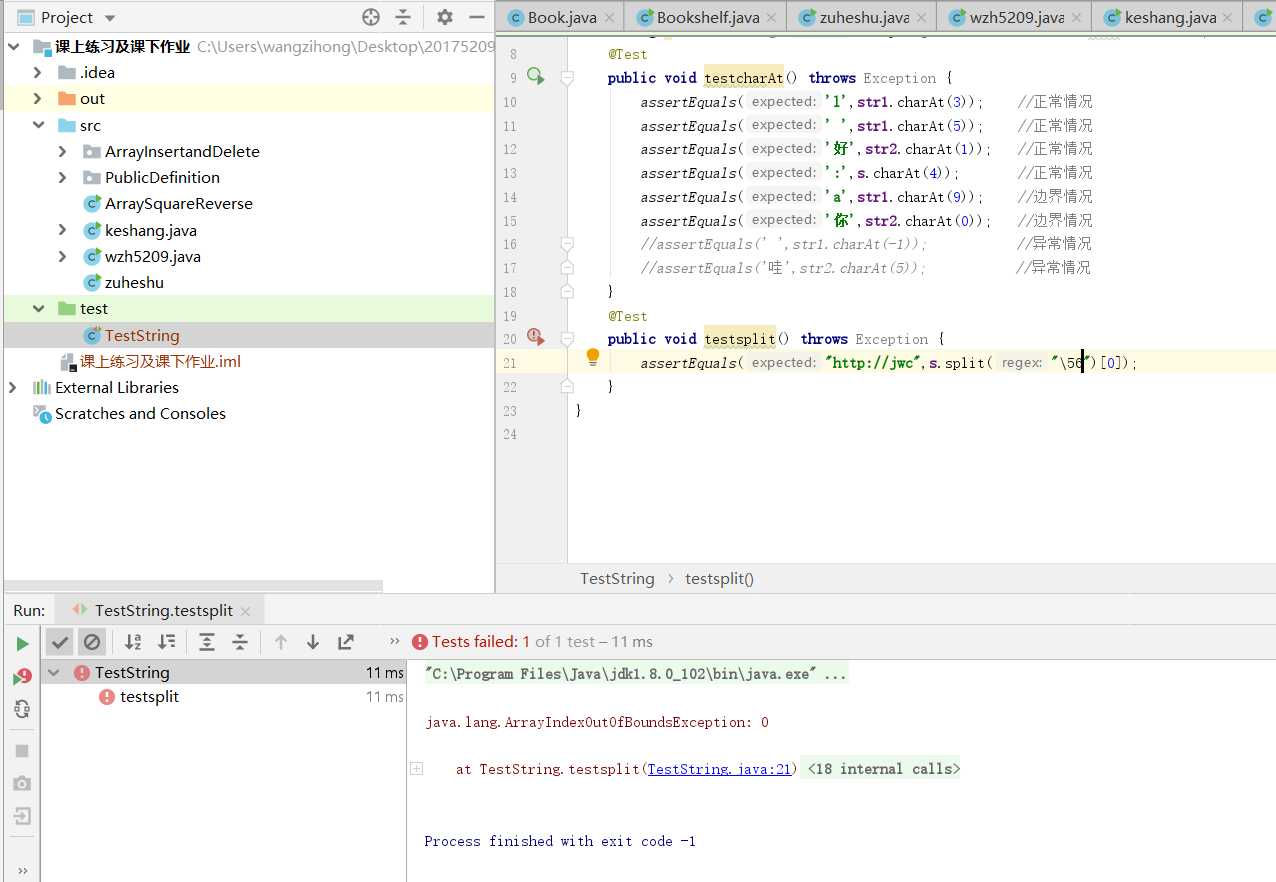The width and height of the screenshot is (1276, 882).
Task: Collapse the src folder
Action: pos(38,125)
